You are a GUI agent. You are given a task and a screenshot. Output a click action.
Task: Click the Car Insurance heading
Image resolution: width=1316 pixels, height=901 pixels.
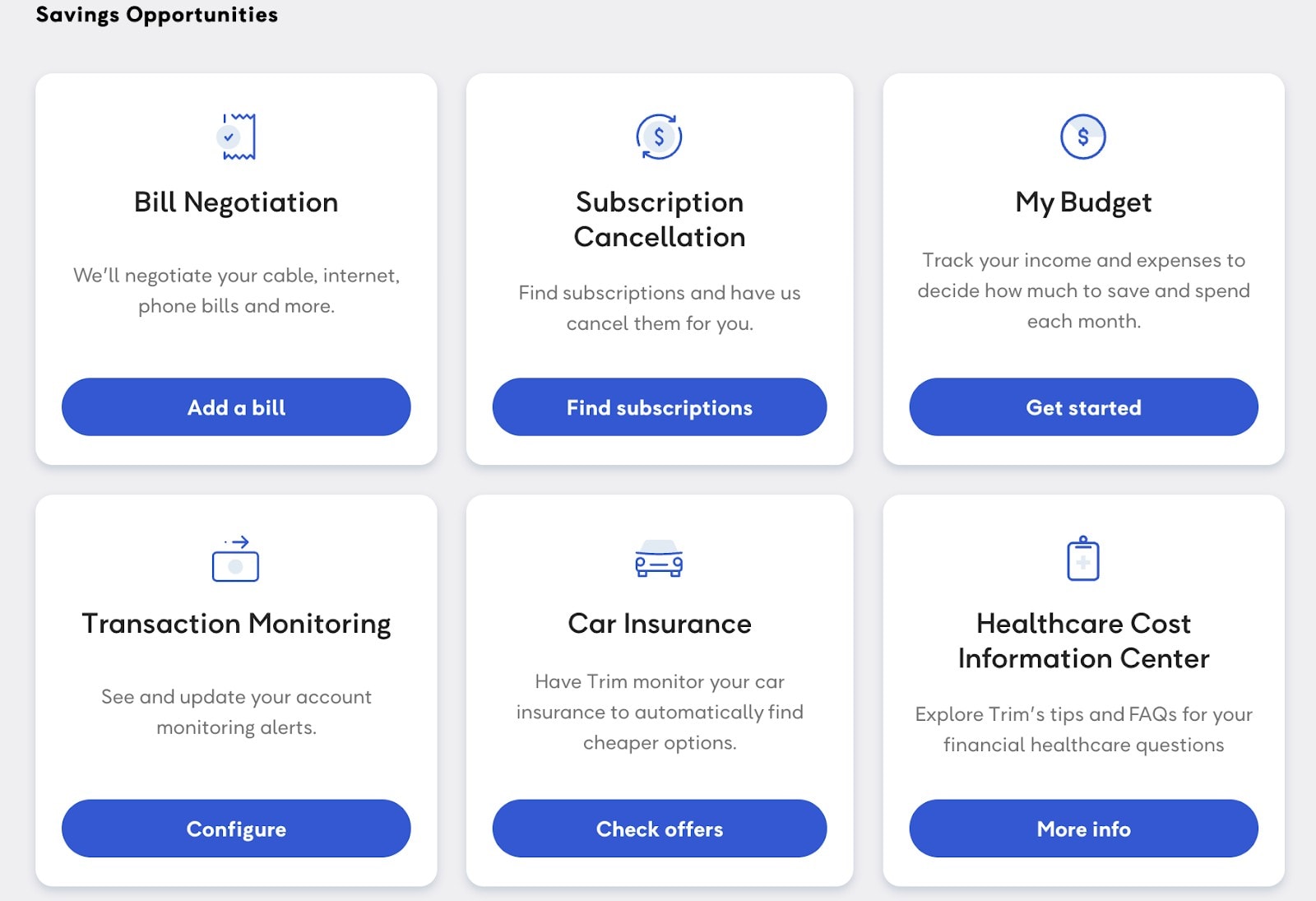[x=660, y=624]
